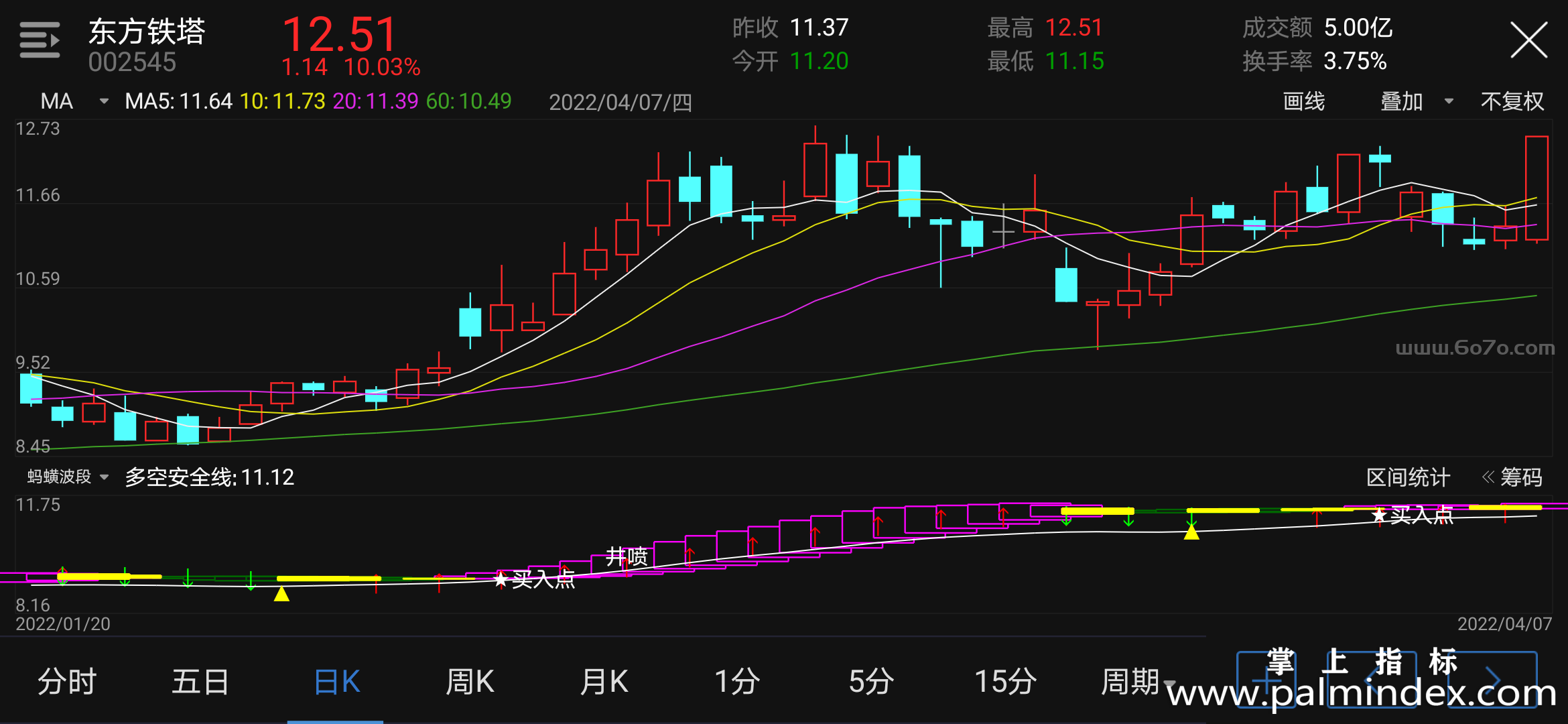This screenshot has height=724, width=1568.
Task: Click the right chevron to move later
Action: click(1493, 679)
